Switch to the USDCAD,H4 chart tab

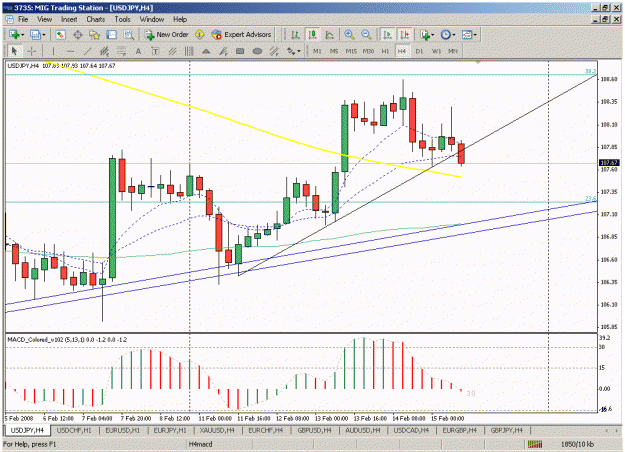(x=411, y=430)
